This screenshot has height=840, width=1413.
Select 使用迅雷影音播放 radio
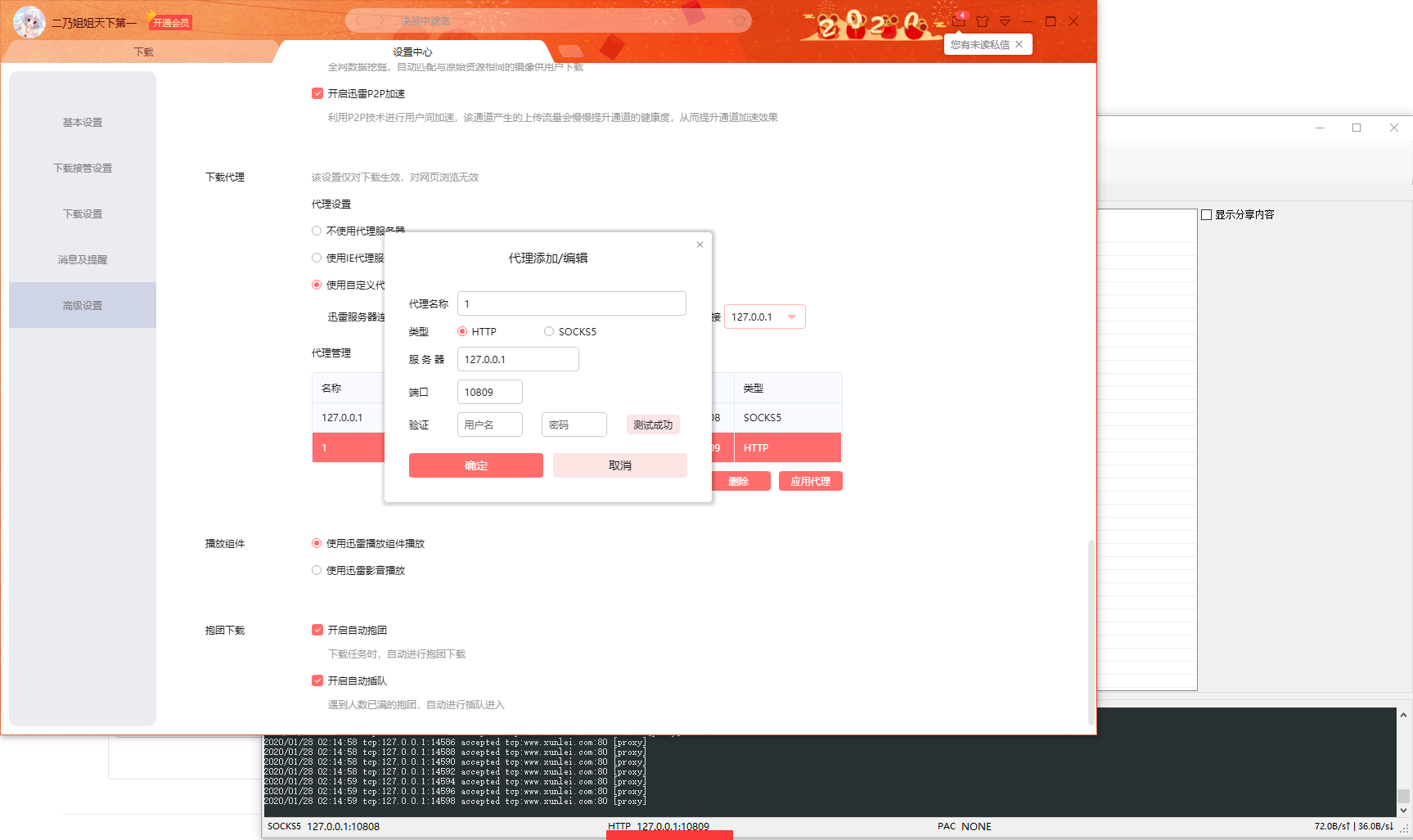click(x=317, y=570)
